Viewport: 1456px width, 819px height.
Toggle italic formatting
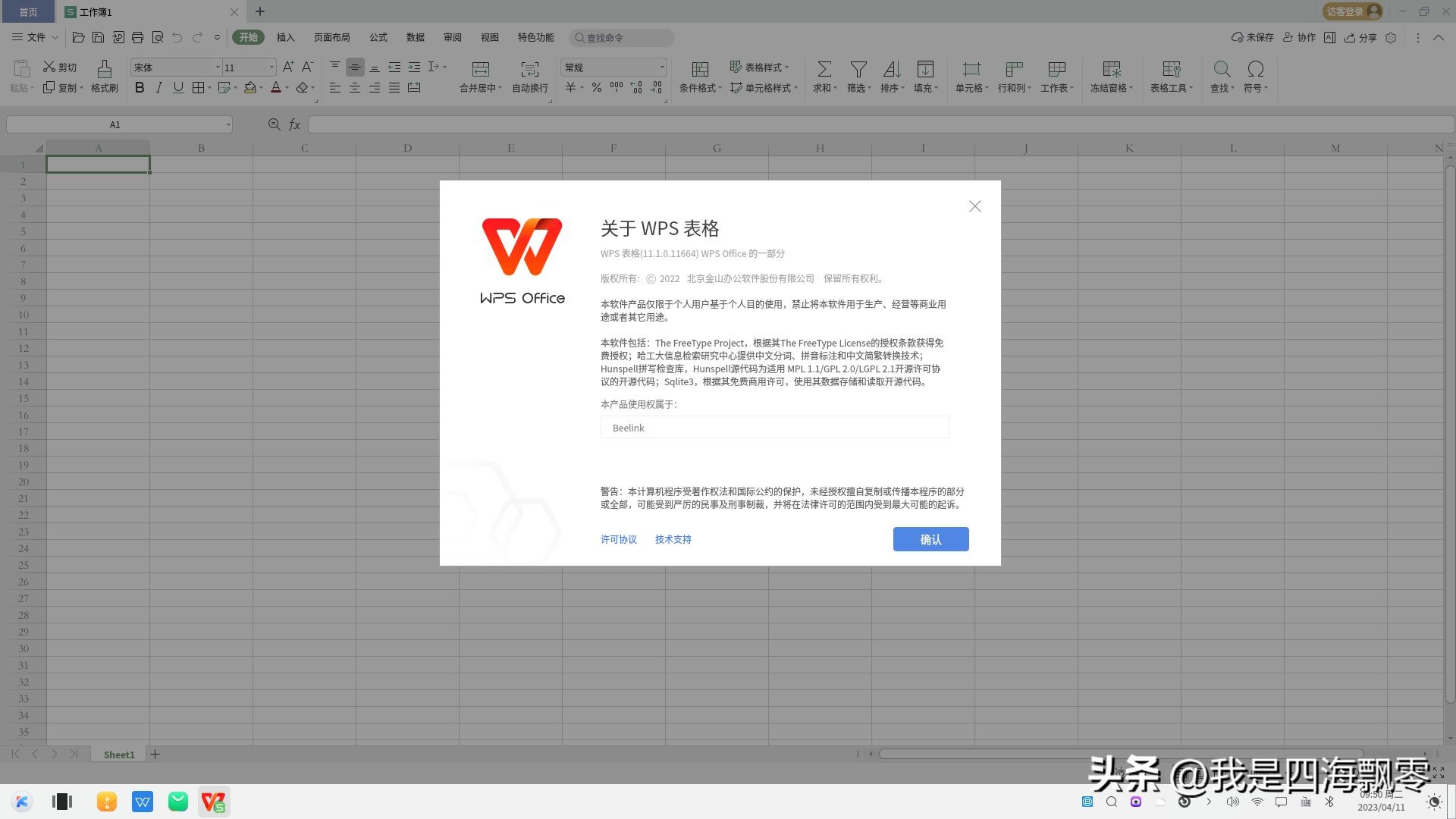[158, 87]
